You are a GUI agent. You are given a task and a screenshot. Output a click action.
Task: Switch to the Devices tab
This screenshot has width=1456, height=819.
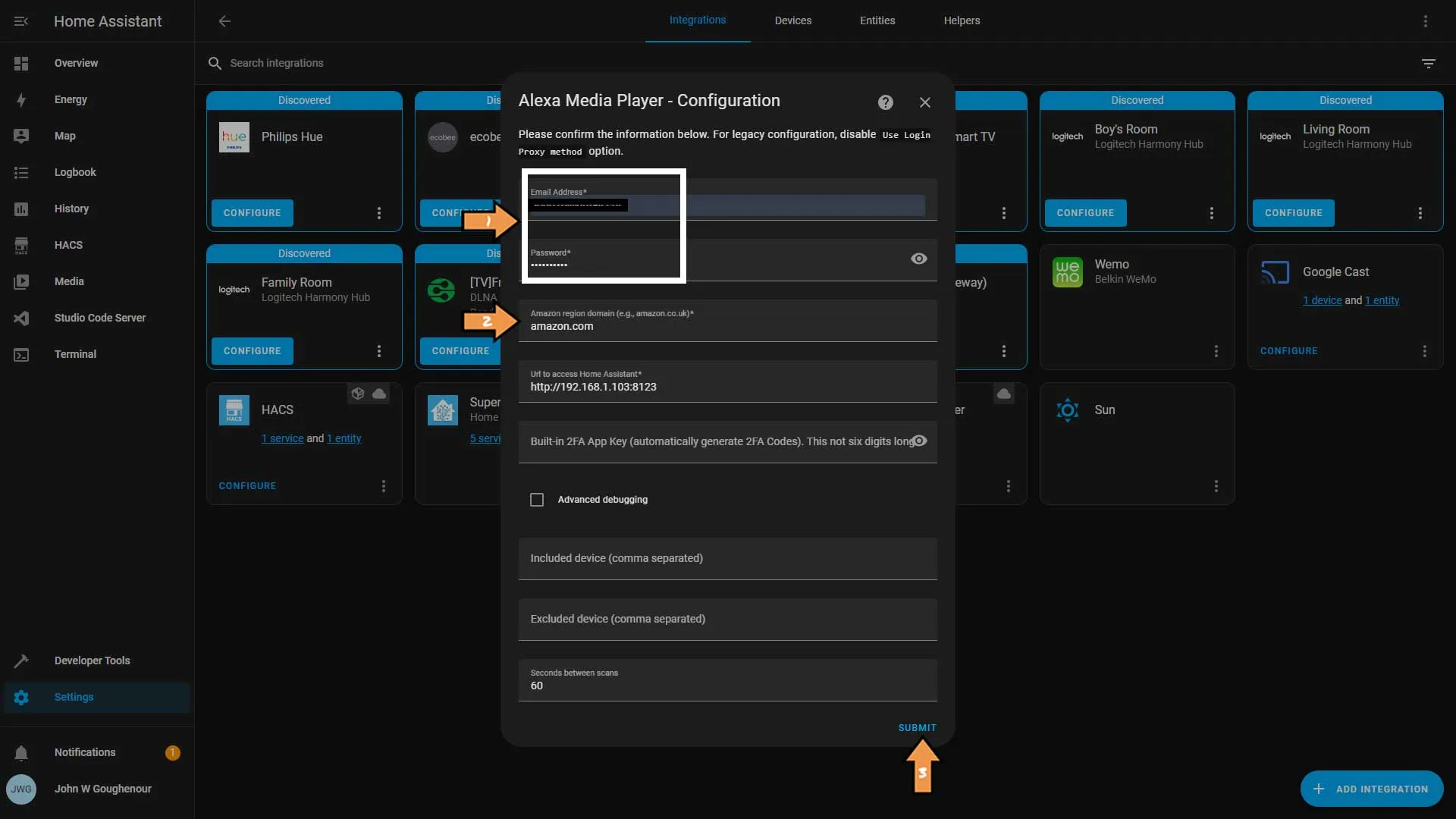[x=793, y=21]
